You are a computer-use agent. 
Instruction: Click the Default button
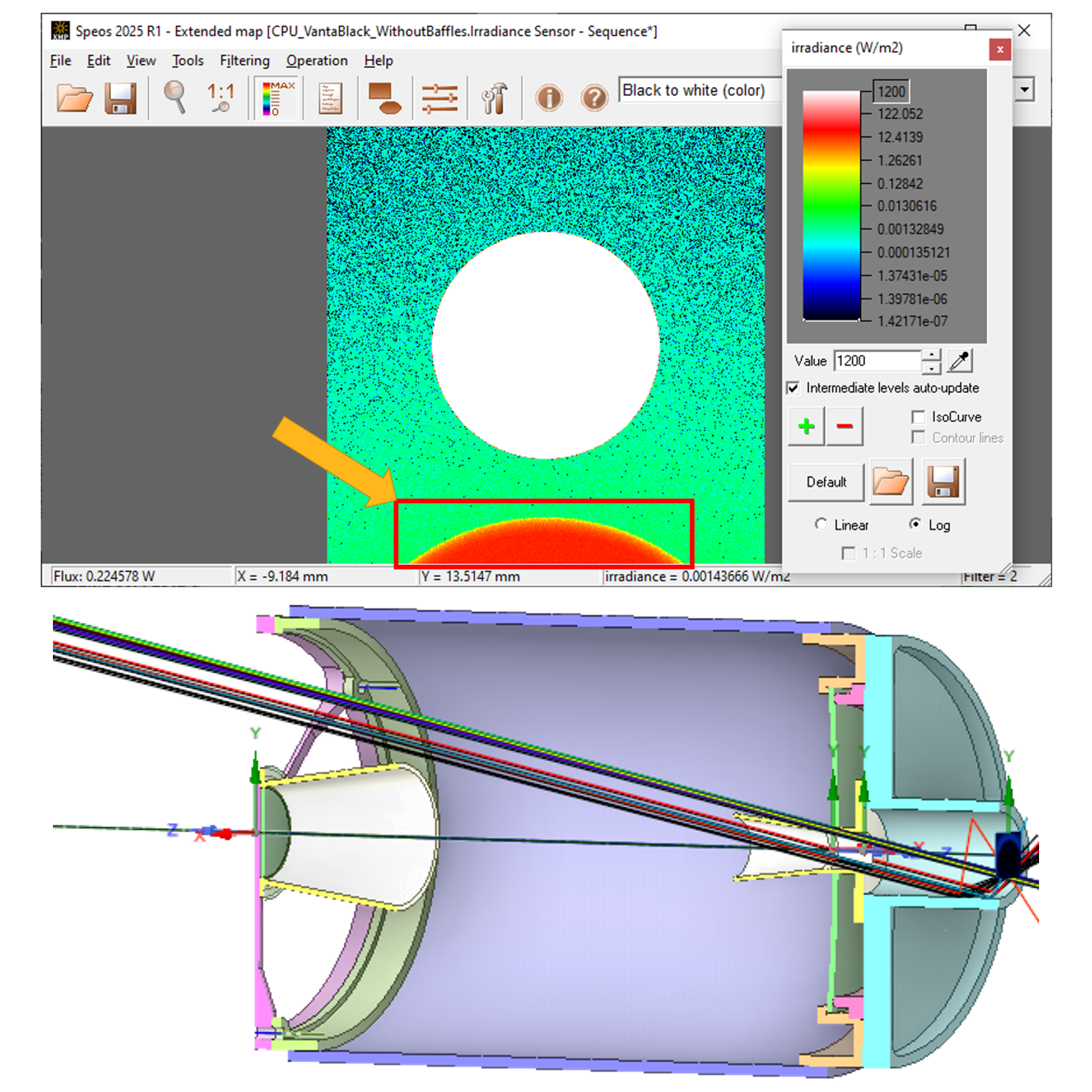[x=825, y=482]
